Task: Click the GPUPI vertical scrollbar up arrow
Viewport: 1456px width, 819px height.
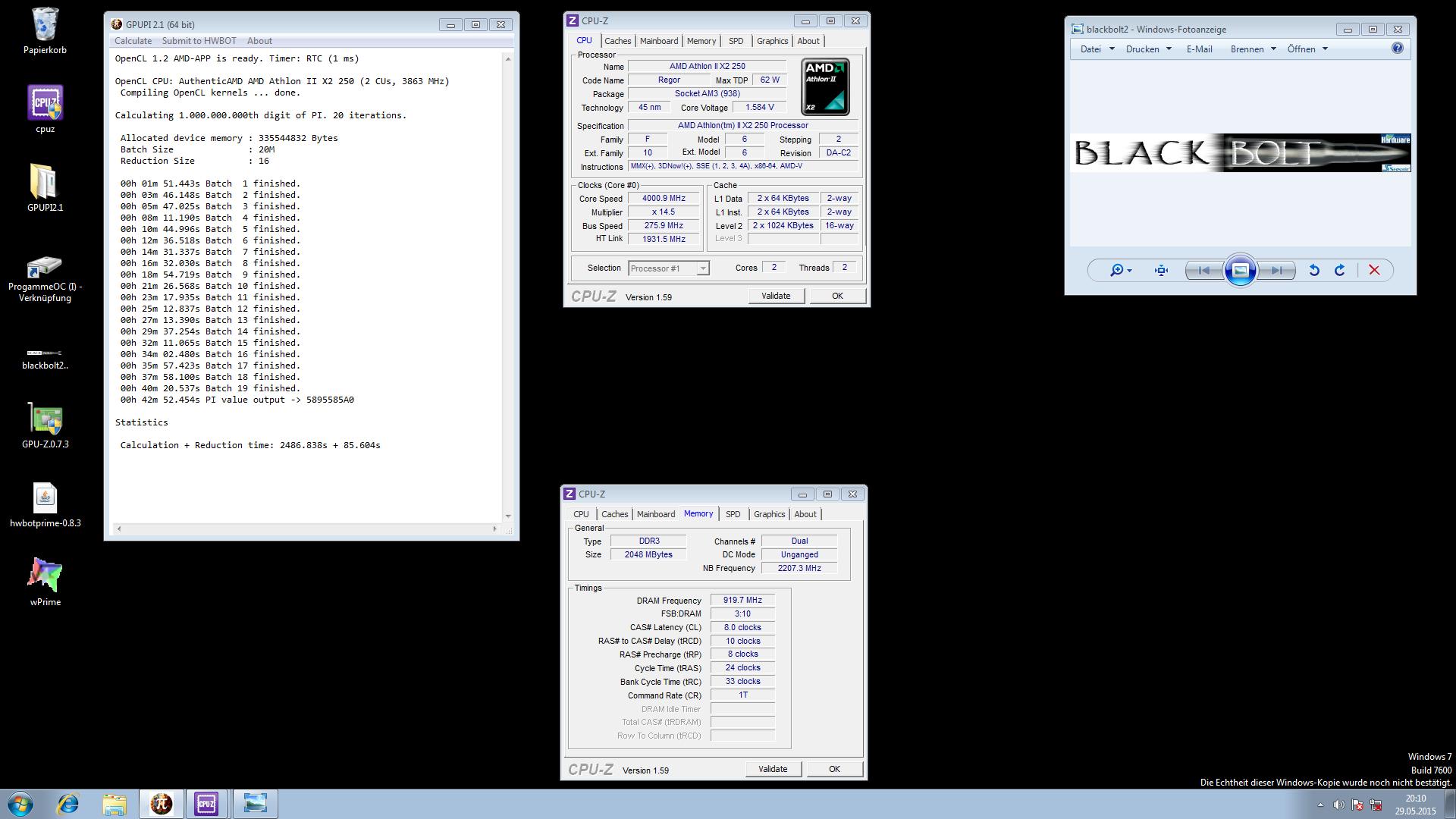Action: [x=507, y=58]
